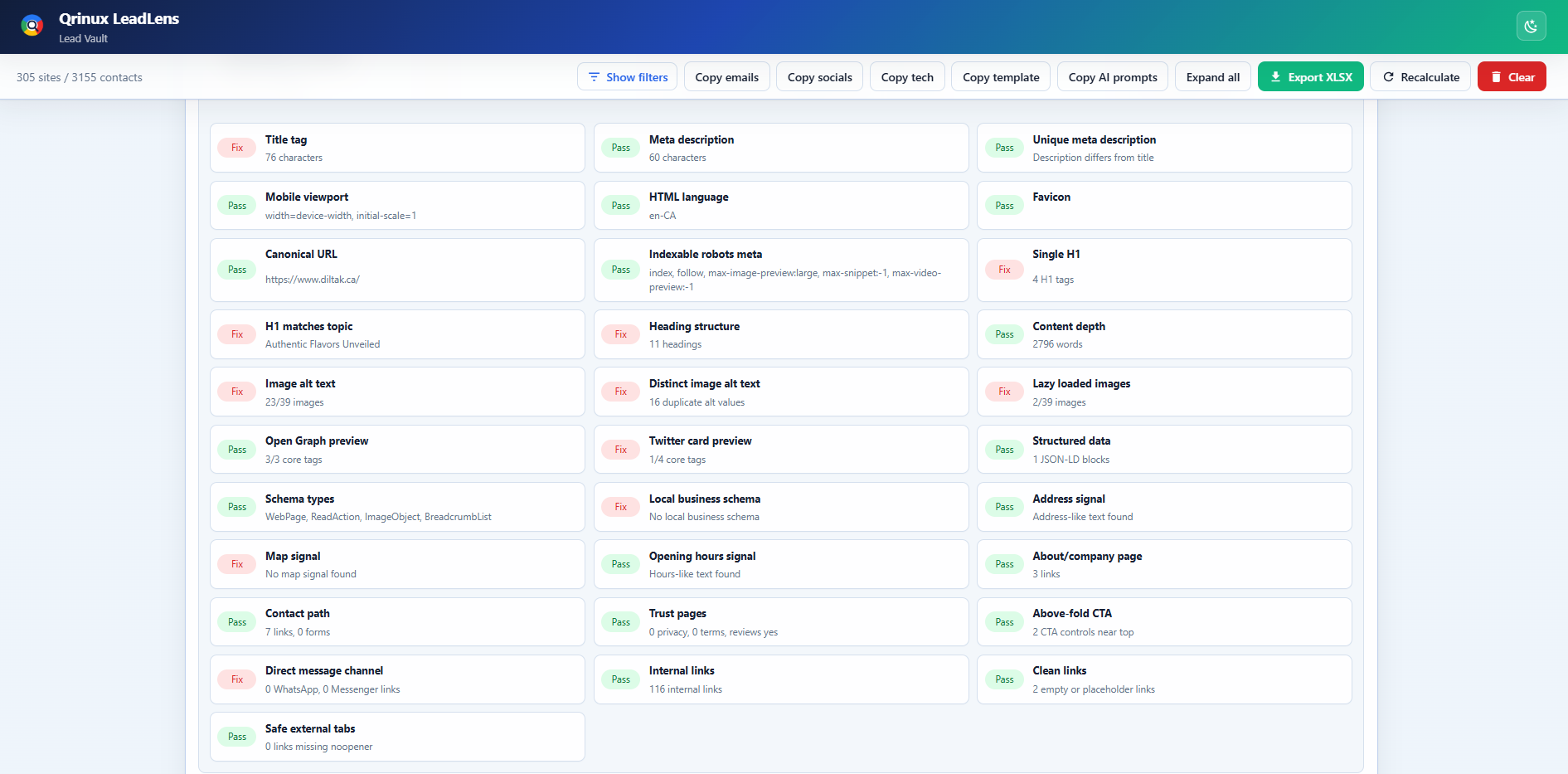
Task: Recalculate the audit results
Action: click(1420, 77)
